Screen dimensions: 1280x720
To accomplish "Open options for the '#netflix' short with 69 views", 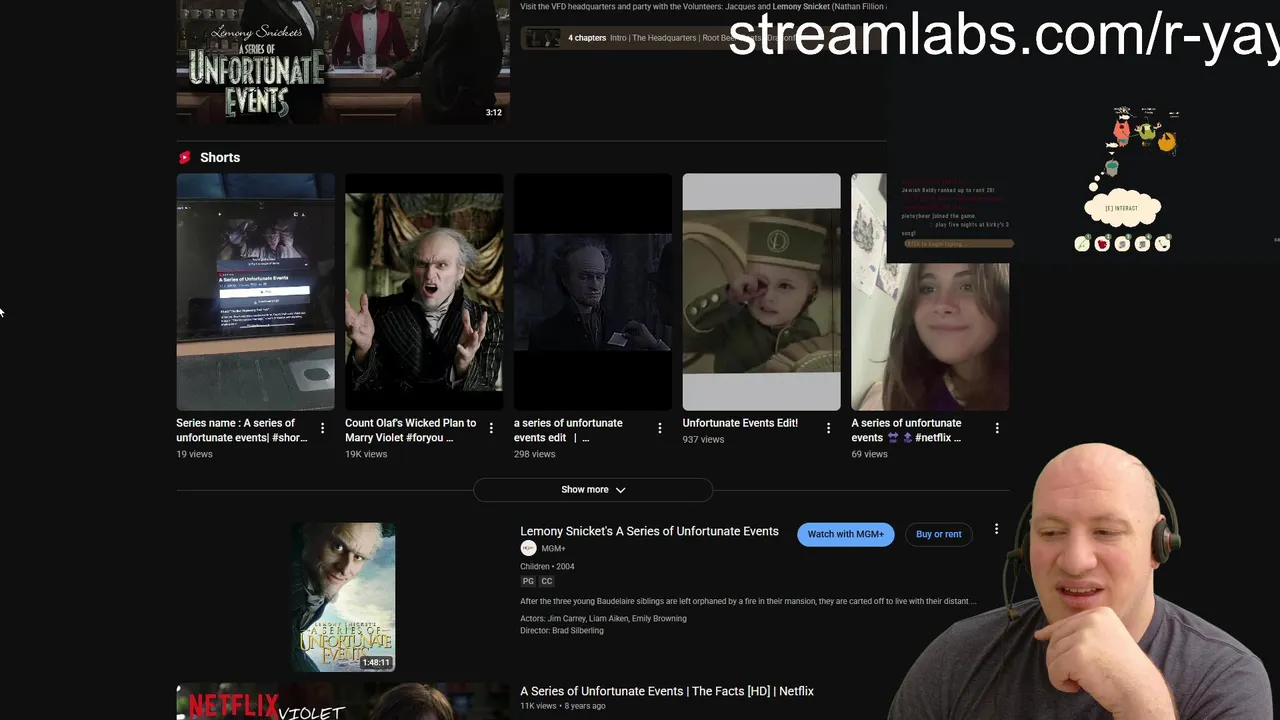I will coord(997,428).
